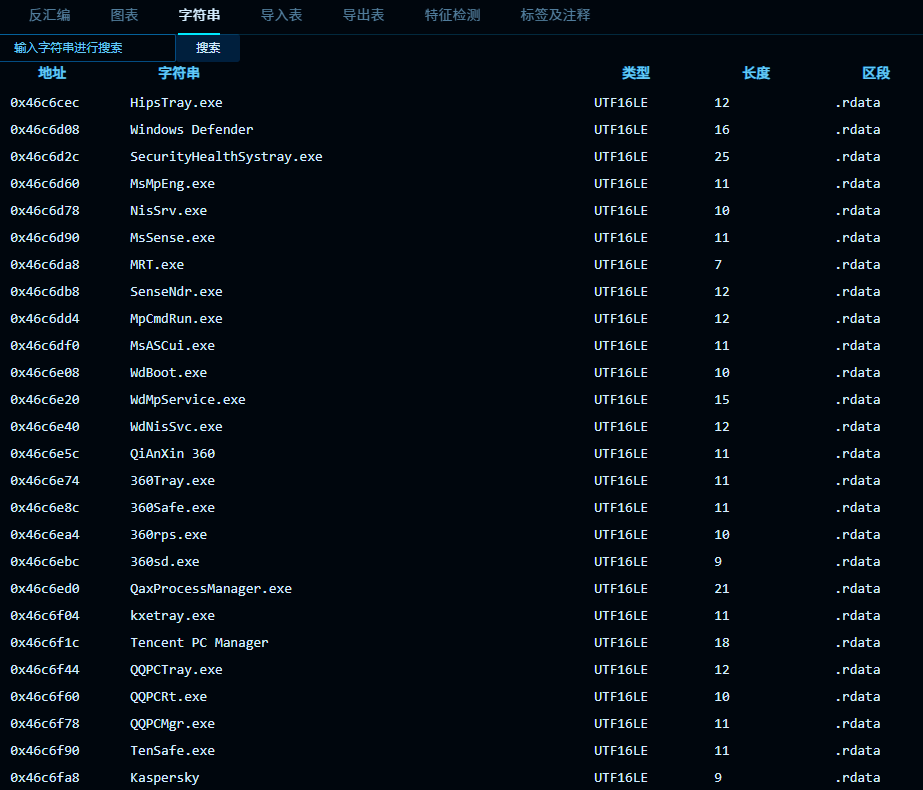923x790 pixels.
Task: Sort by the 地址 column header
Action: (x=52, y=73)
